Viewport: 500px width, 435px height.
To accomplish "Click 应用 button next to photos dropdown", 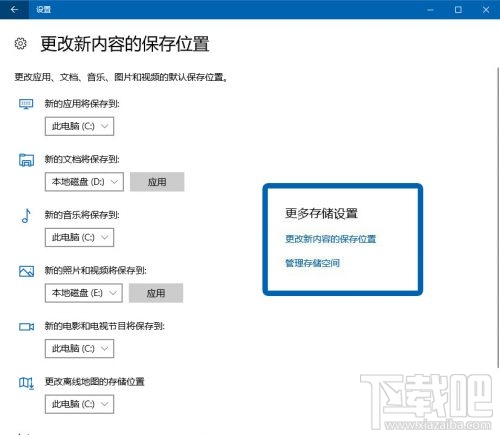I will [156, 293].
